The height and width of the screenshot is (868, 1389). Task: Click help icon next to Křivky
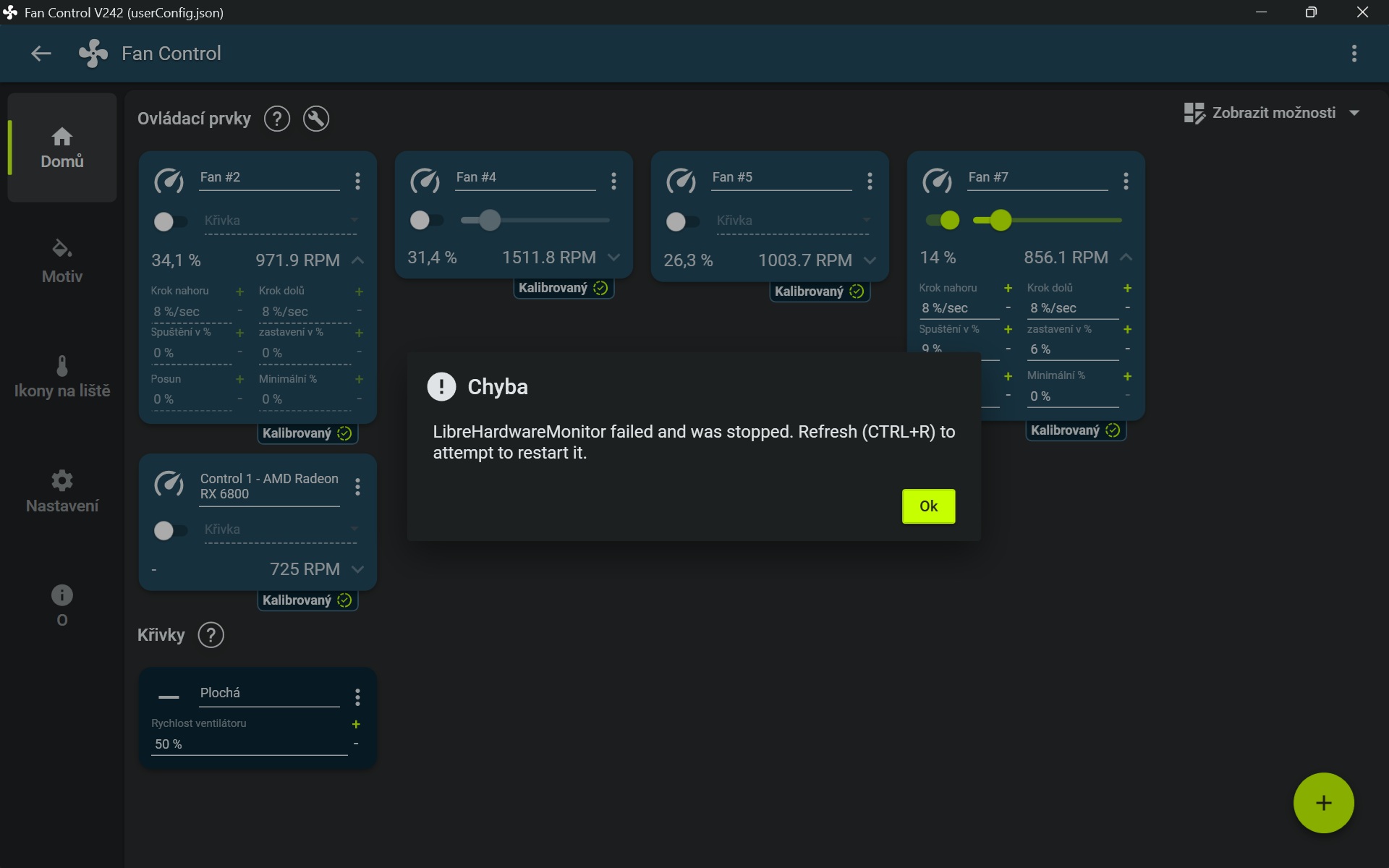pyautogui.click(x=211, y=635)
